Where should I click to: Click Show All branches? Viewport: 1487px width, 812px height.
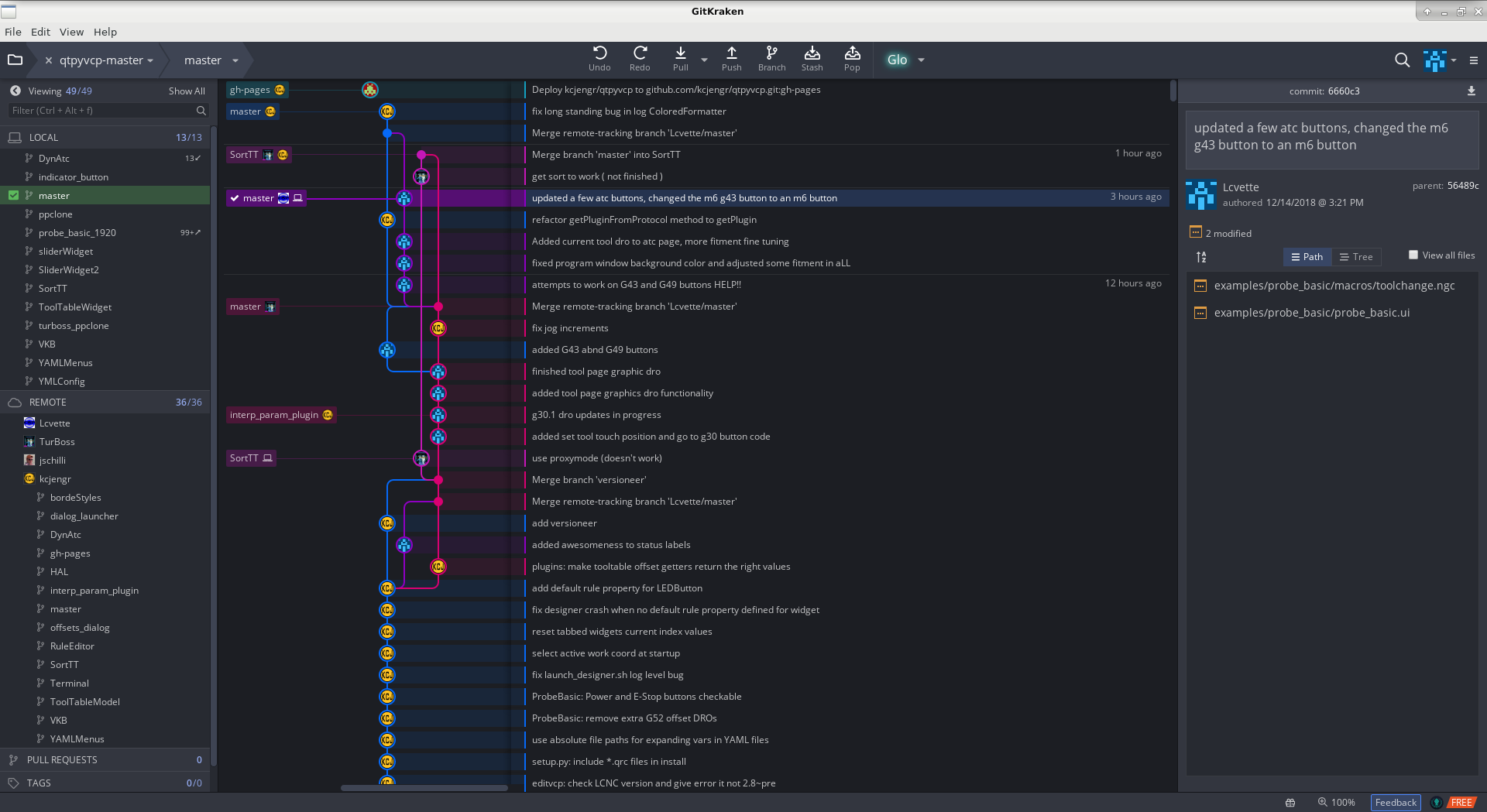tap(187, 91)
